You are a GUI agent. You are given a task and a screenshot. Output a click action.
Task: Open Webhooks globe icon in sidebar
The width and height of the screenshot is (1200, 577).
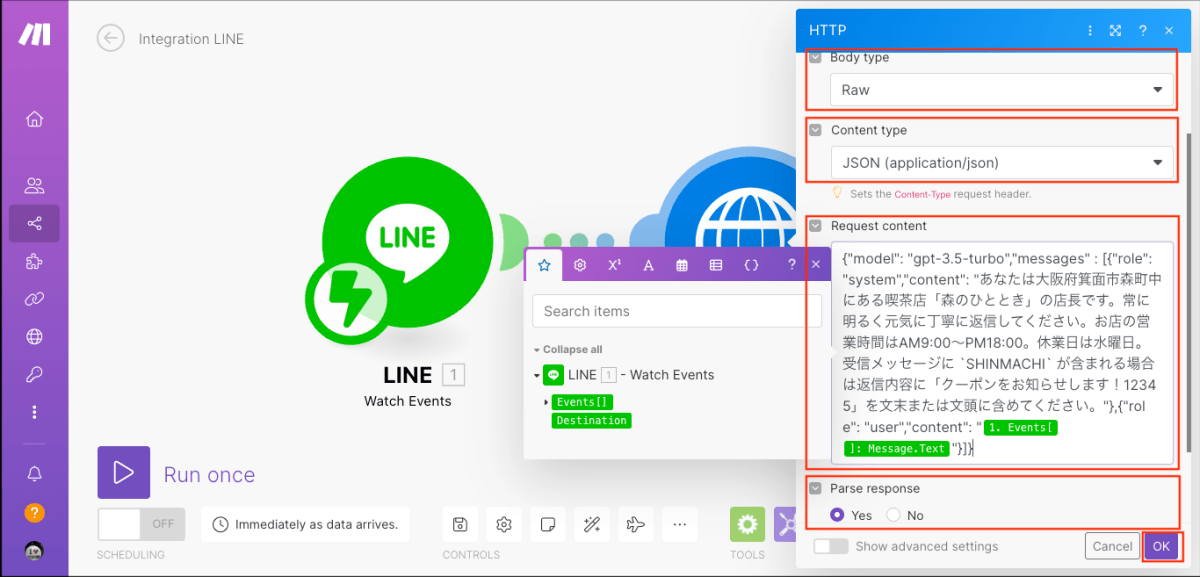coord(34,336)
